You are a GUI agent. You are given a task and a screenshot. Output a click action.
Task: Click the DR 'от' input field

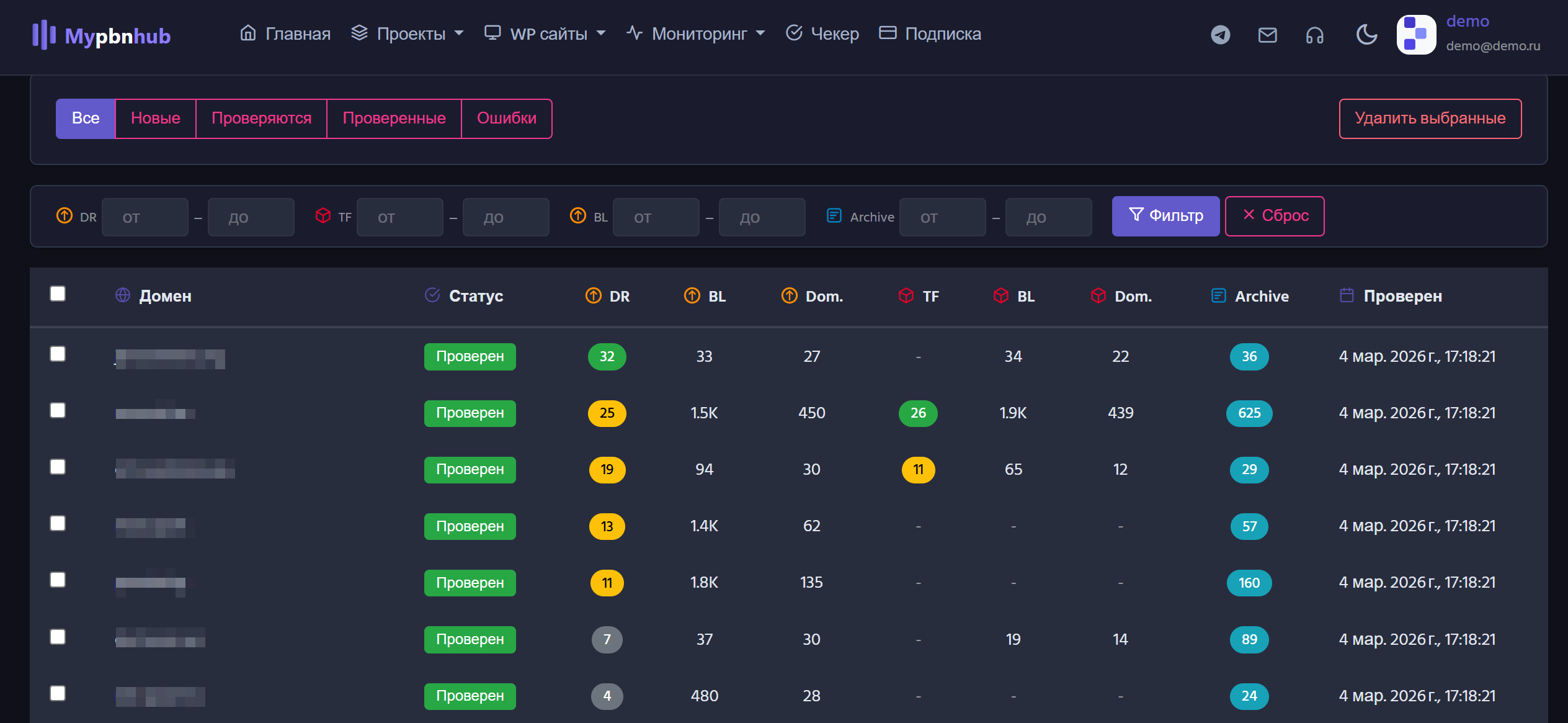click(145, 218)
